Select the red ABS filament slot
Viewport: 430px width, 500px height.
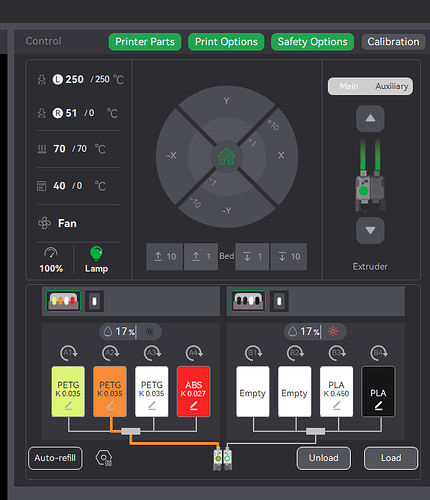(x=194, y=391)
